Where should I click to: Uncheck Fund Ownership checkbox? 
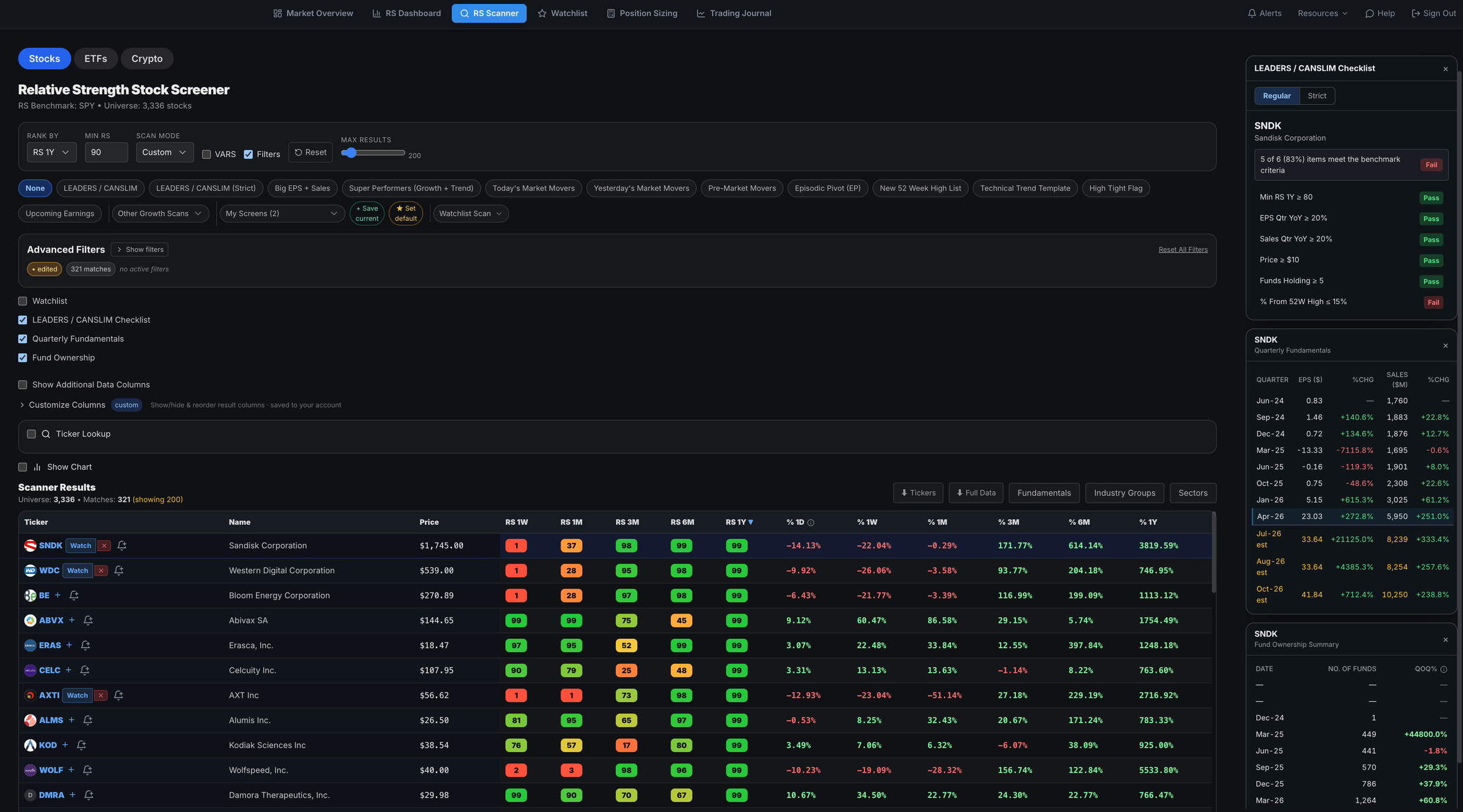pyautogui.click(x=23, y=357)
